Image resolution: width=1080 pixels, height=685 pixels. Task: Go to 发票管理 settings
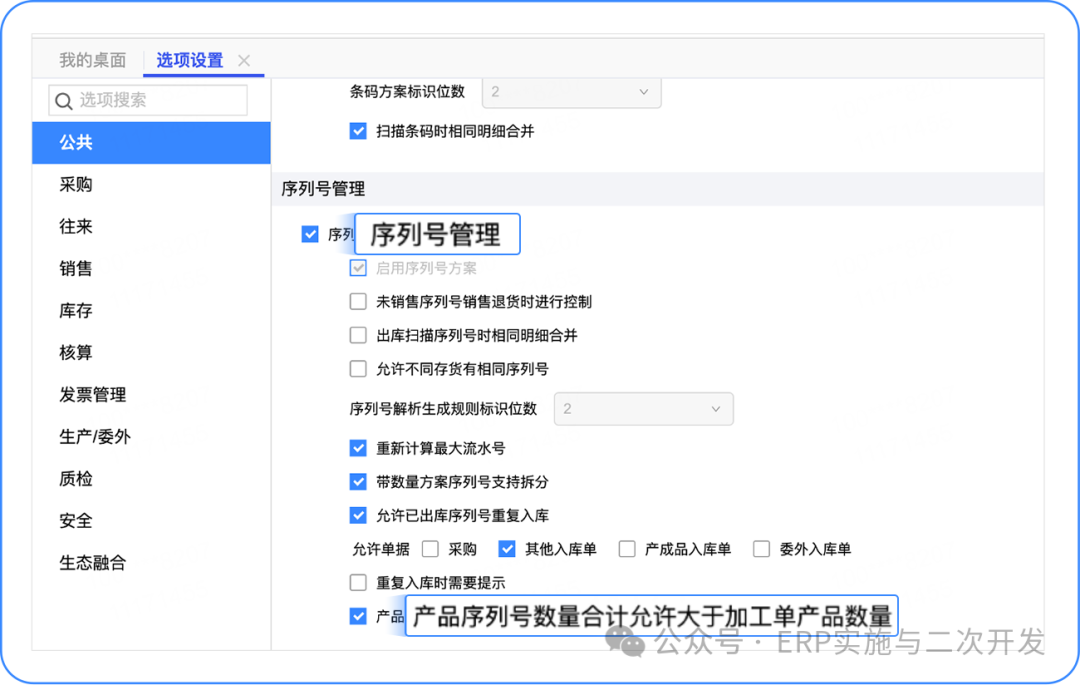[x=93, y=395]
